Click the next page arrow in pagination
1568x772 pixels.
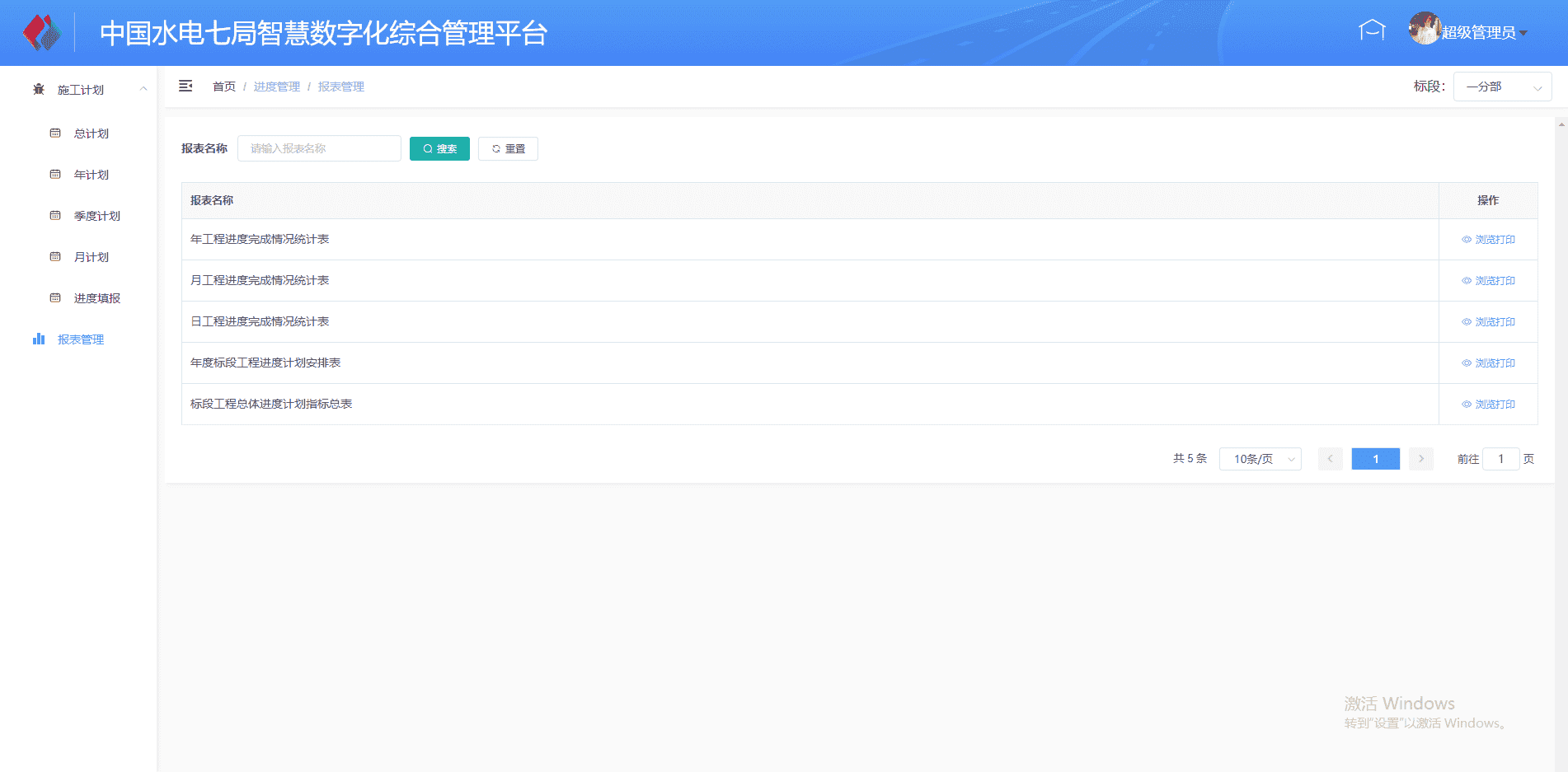1420,459
